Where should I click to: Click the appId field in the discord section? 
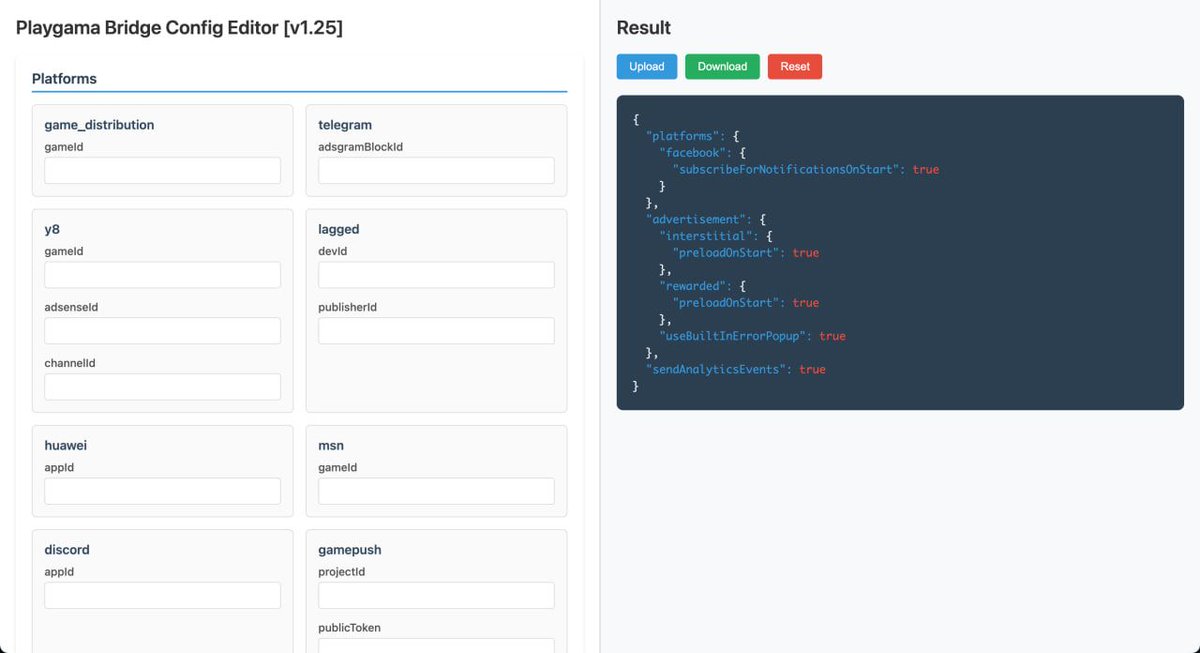coord(162,594)
